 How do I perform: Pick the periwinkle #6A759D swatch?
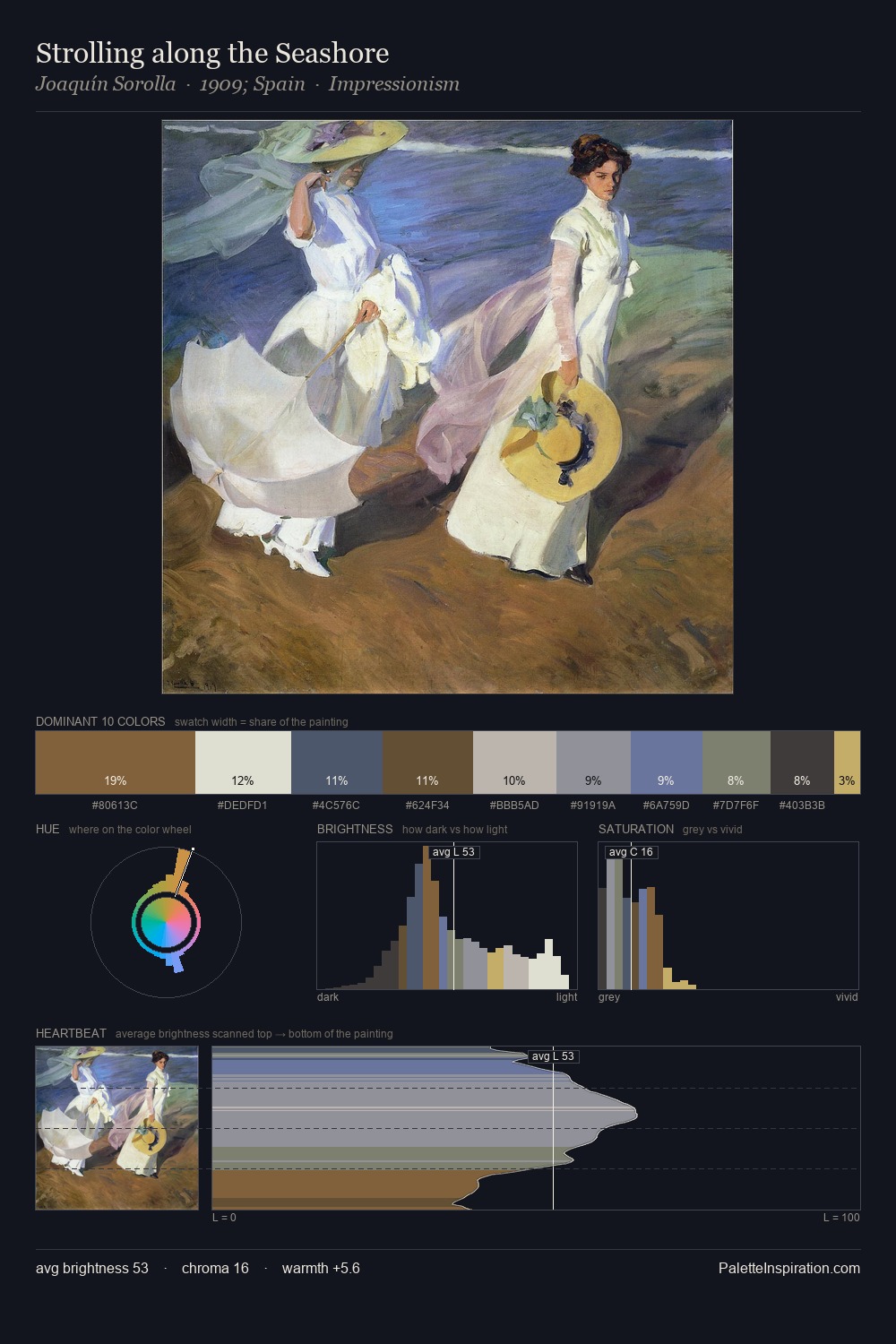tap(667, 762)
